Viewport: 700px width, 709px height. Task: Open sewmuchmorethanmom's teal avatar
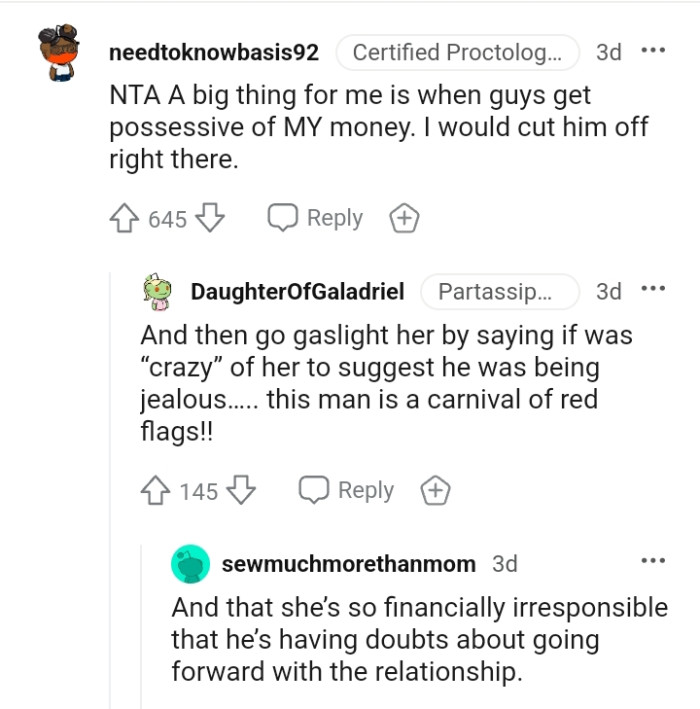click(190, 564)
